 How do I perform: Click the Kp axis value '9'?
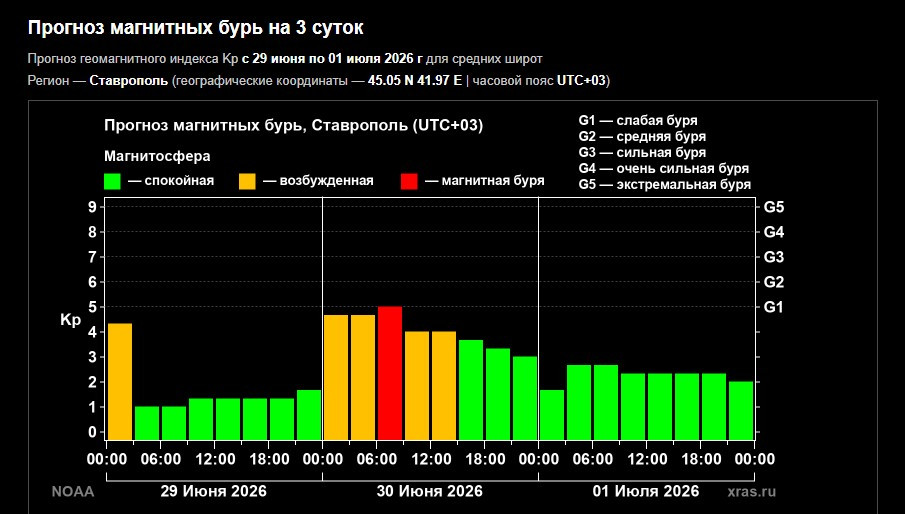pos(92,207)
